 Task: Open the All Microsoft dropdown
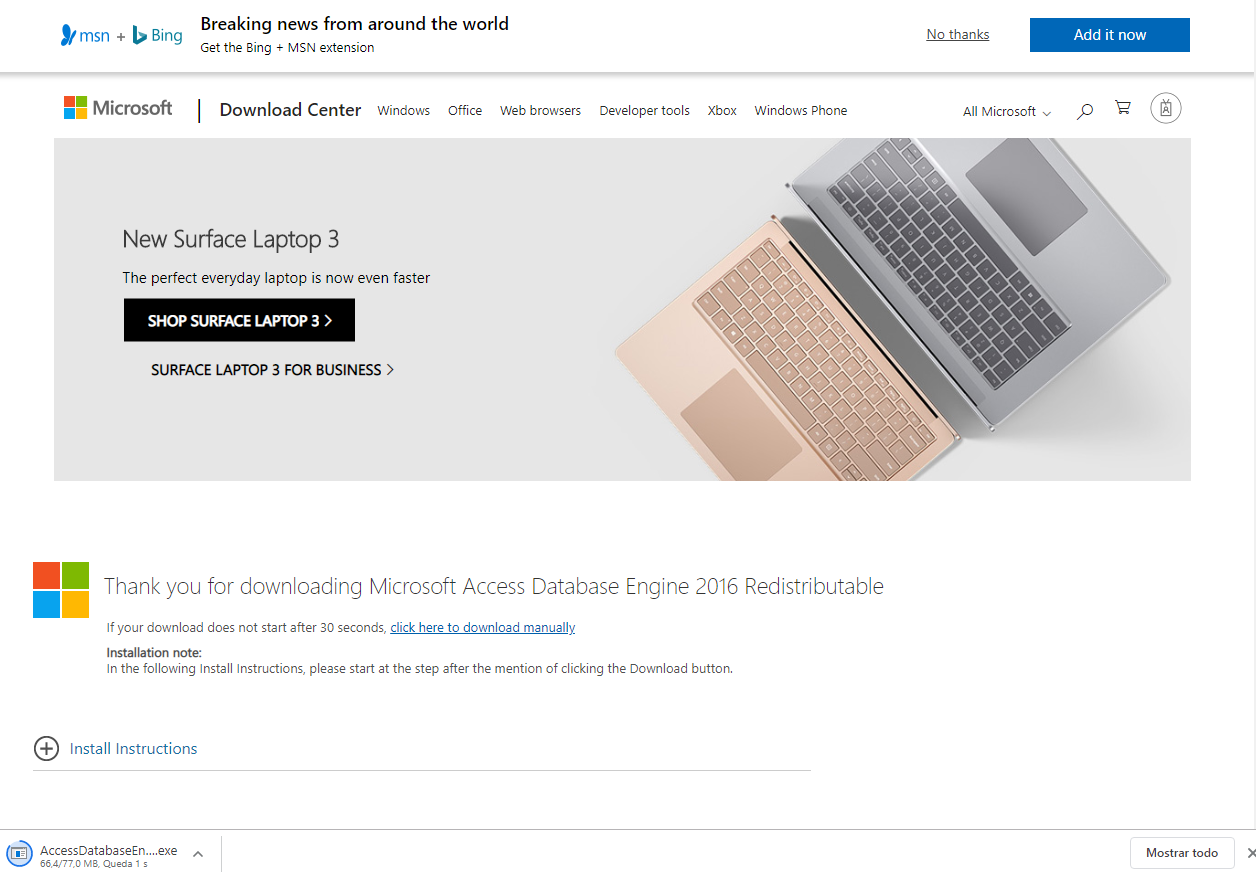pos(1007,112)
